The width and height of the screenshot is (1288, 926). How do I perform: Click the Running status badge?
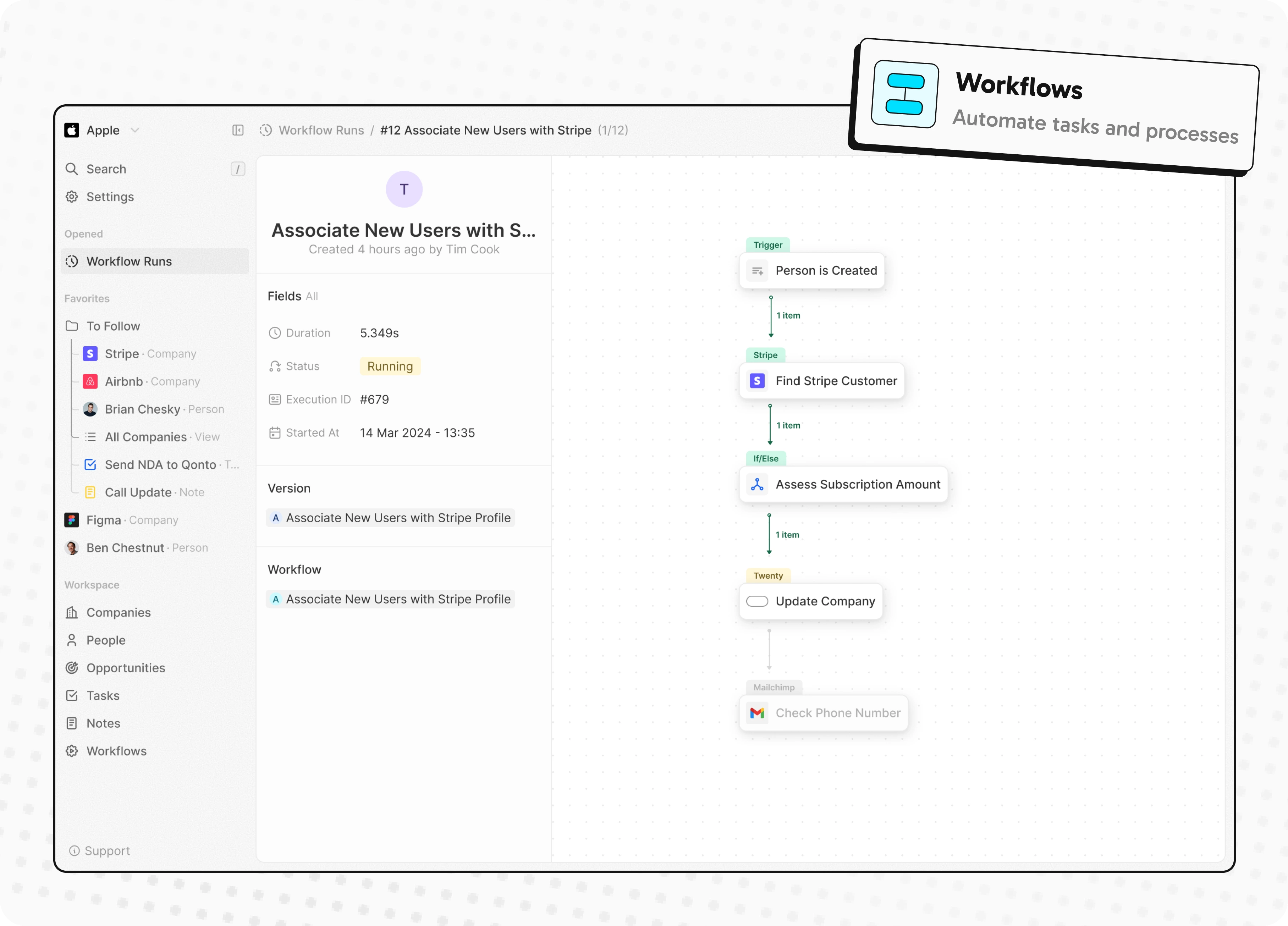390,366
